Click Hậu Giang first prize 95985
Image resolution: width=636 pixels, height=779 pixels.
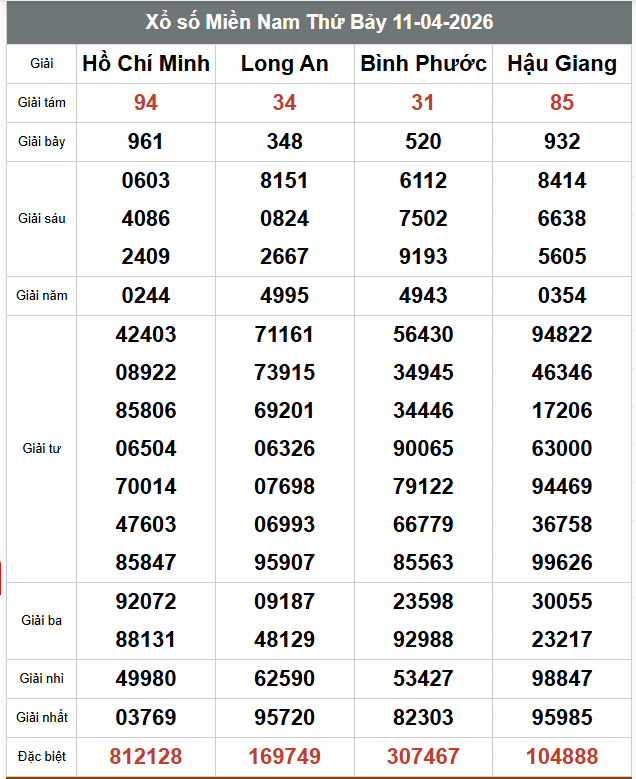(x=562, y=717)
